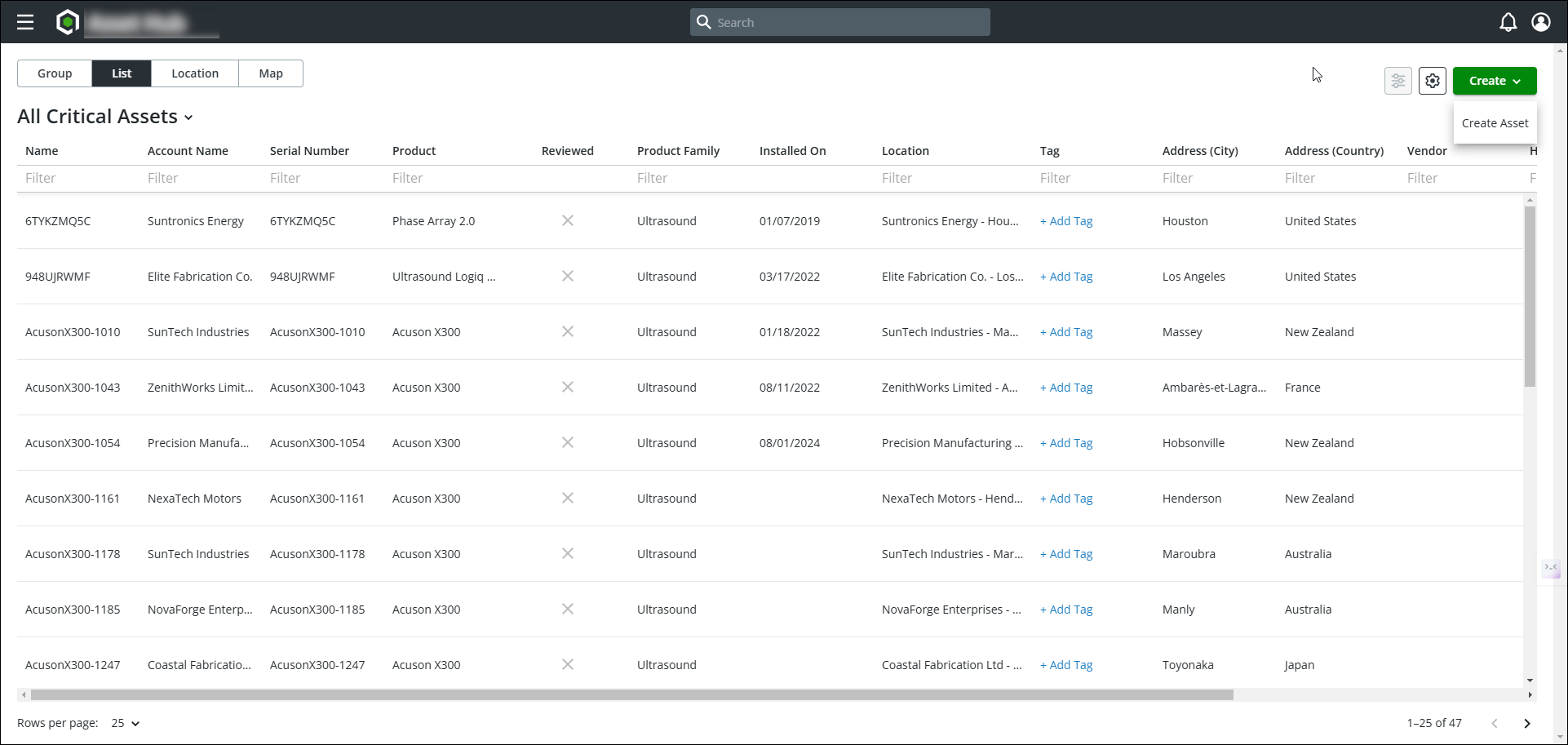Add a tag to 948UJRWMF
Image resolution: width=1568 pixels, height=745 pixels.
1066,277
